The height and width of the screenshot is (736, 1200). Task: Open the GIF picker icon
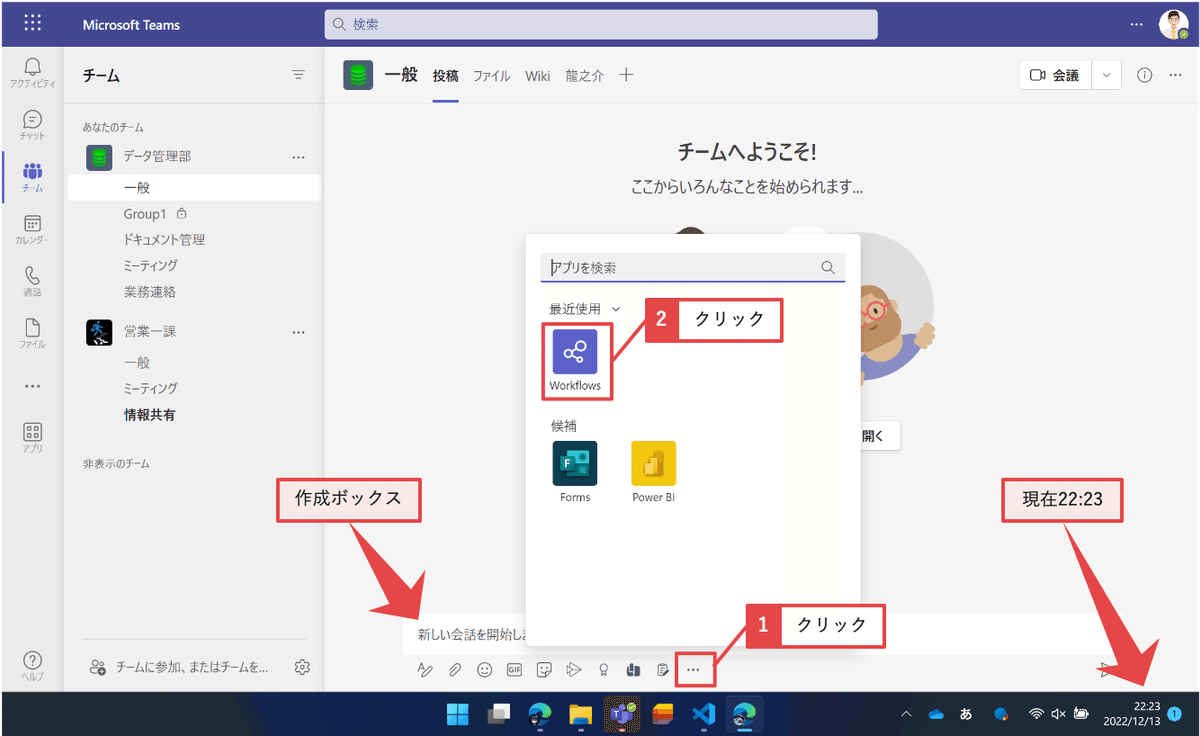pyautogui.click(x=515, y=669)
